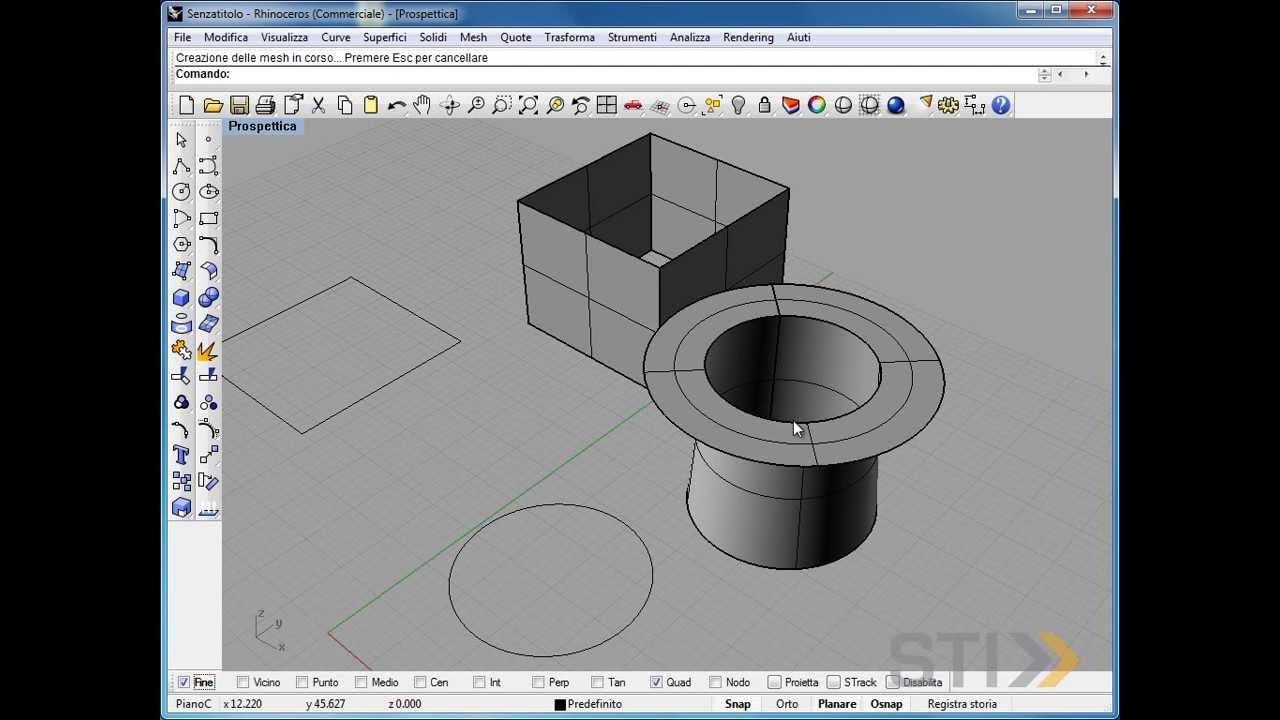Undo last action arrow icon
Viewport: 1280px width, 720px height.
tap(397, 105)
